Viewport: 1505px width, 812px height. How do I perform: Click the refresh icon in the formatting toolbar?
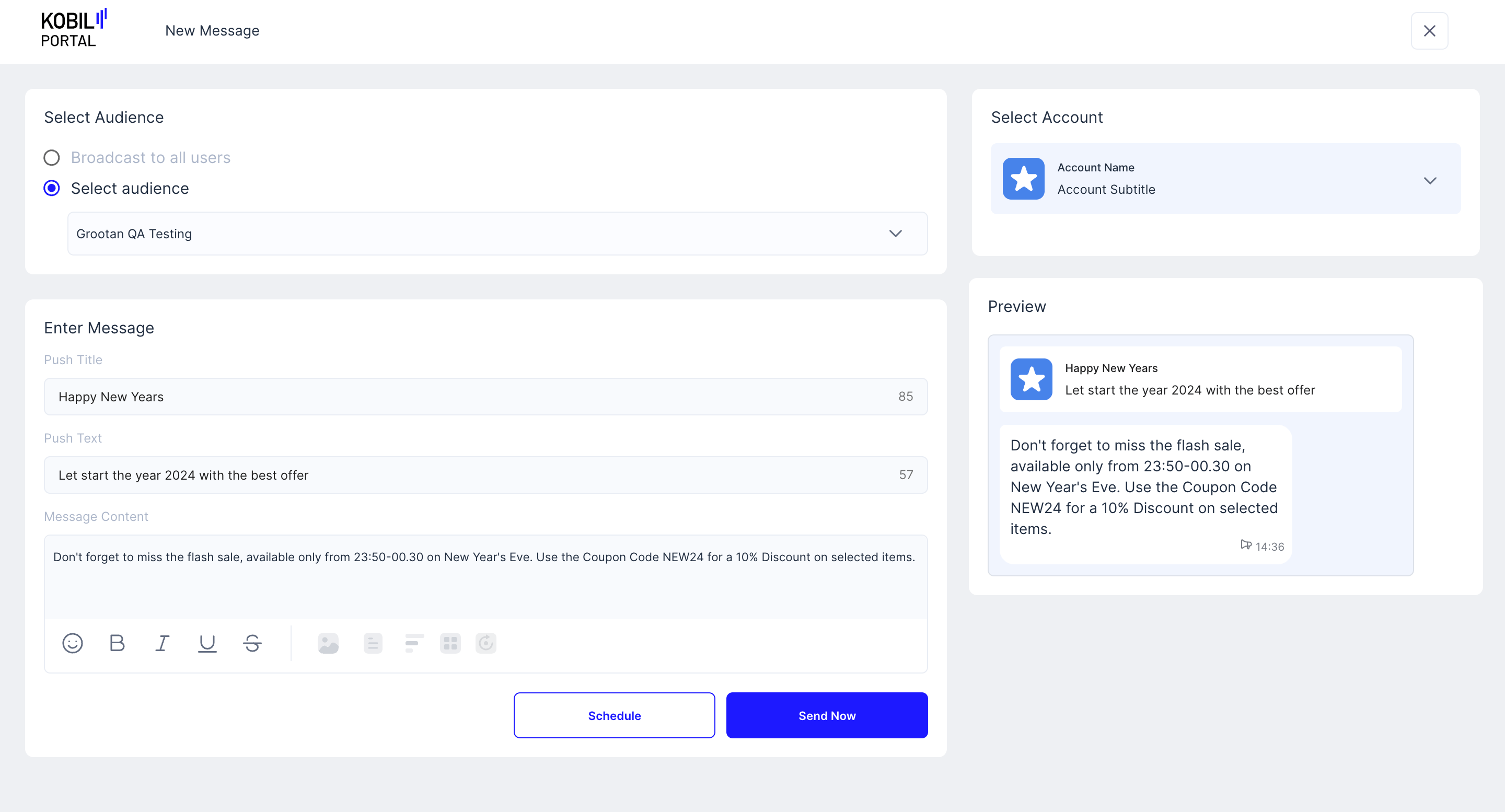pyautogui.click(x=485, y=643)
